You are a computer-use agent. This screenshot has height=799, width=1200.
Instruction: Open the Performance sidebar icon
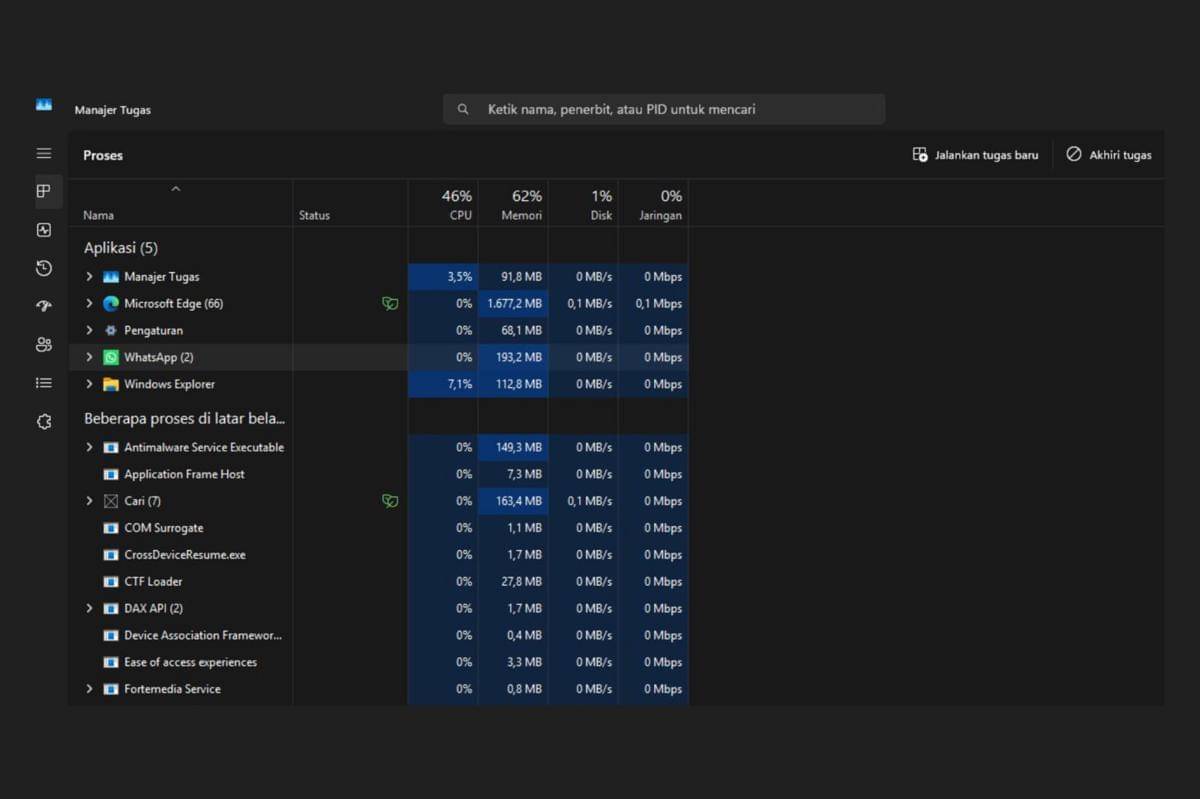(x=44, y=230)
